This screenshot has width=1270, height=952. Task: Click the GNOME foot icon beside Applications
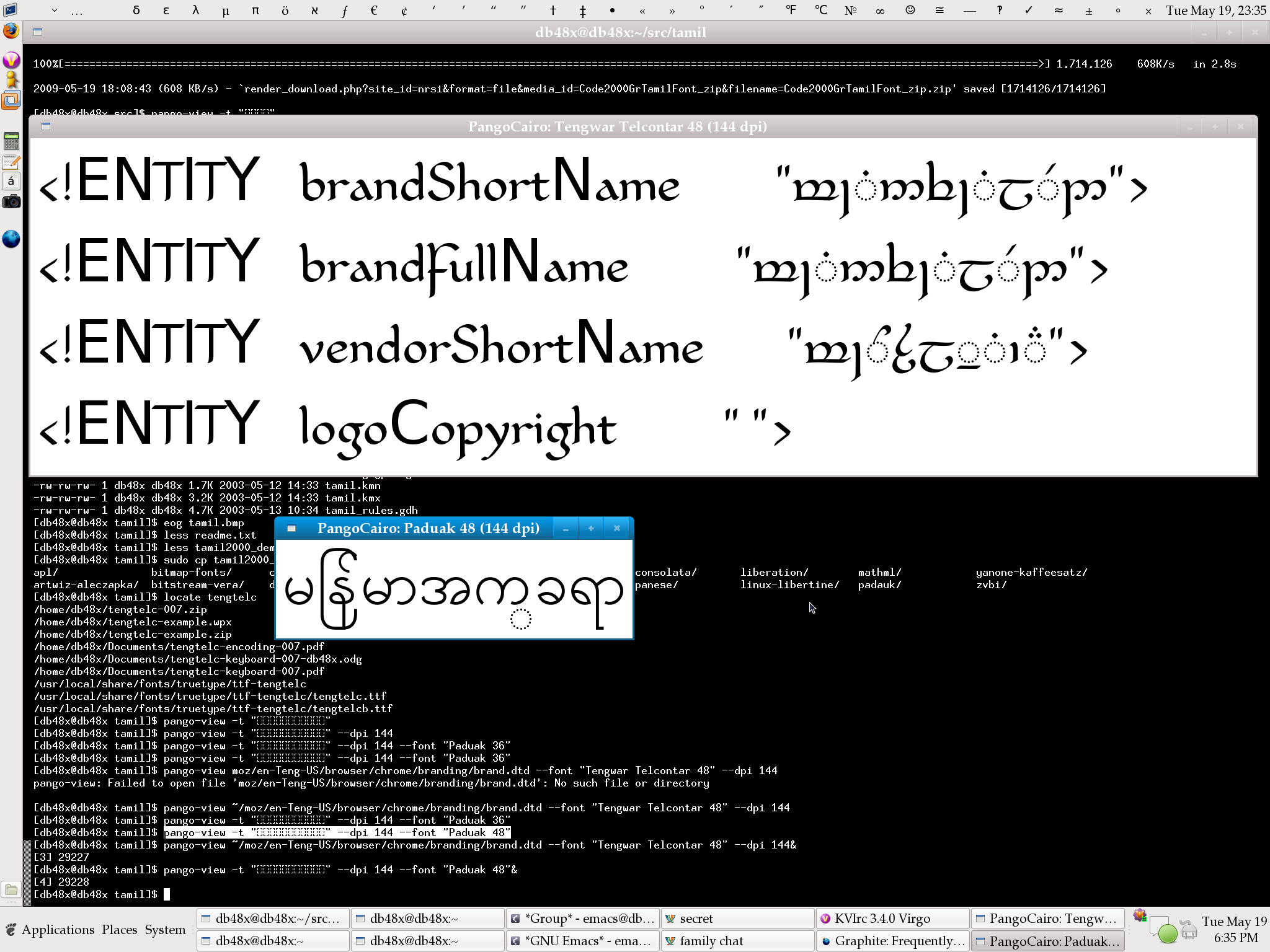[x=11, y=930]
